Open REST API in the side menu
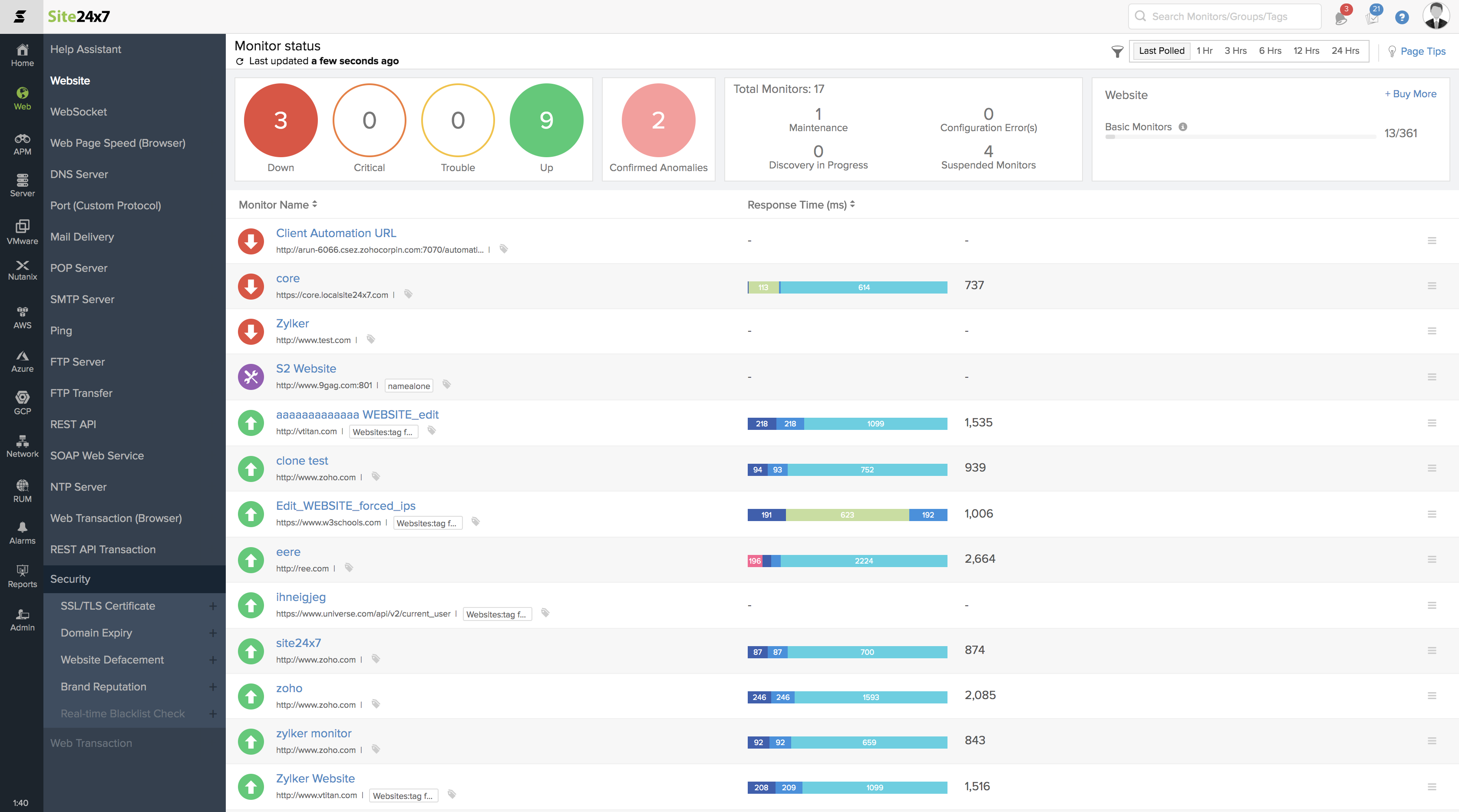Image resolution: width=1459 pixels, height=812 pixels. pos(73,424)
